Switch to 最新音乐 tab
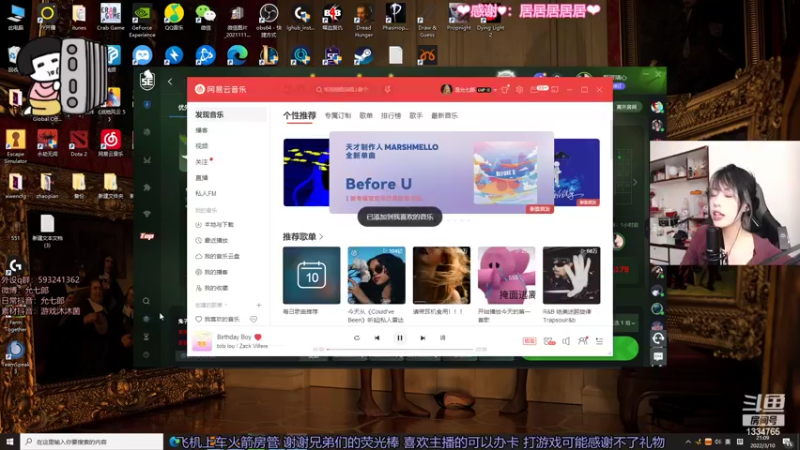Viewport: 800px width, 450px height. (x=444, y=116)
